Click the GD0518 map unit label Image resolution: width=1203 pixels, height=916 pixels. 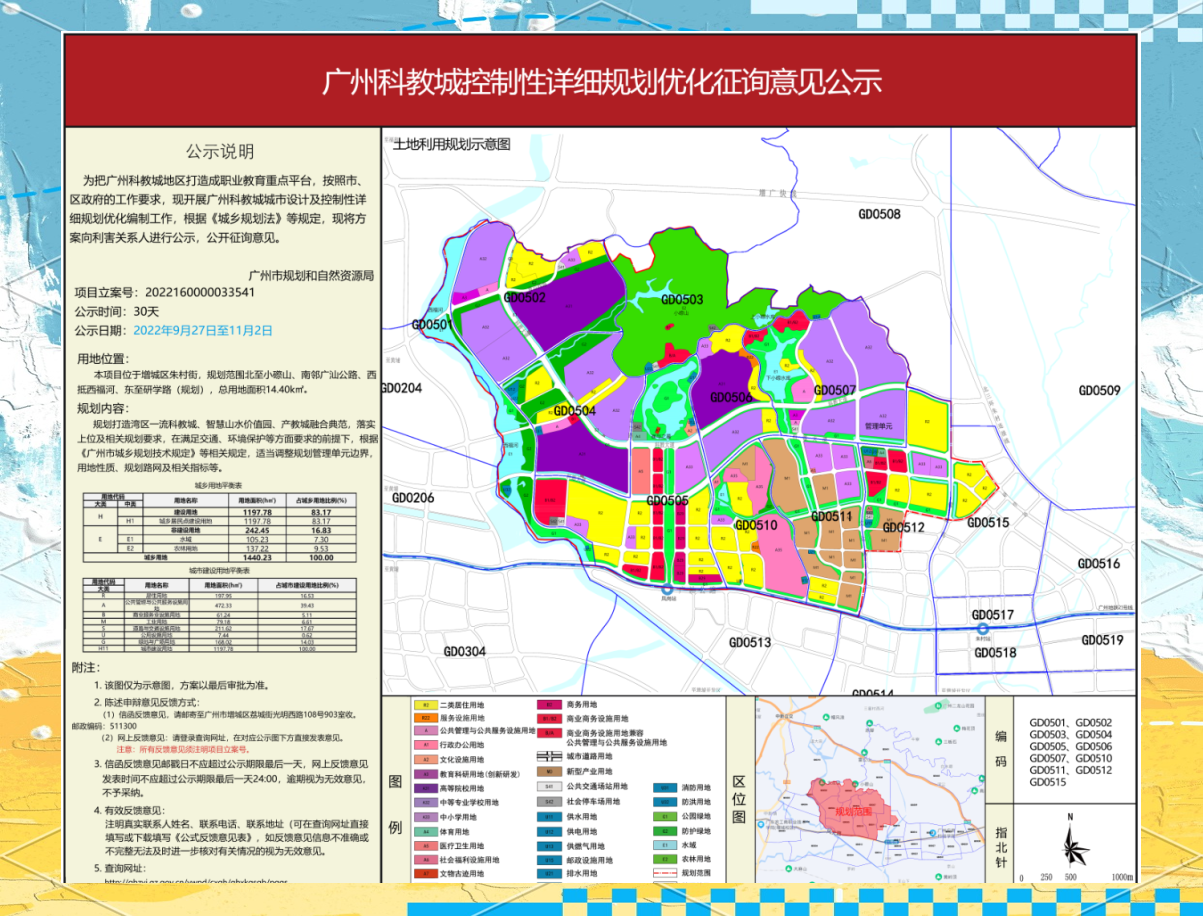tap(995, 652)
